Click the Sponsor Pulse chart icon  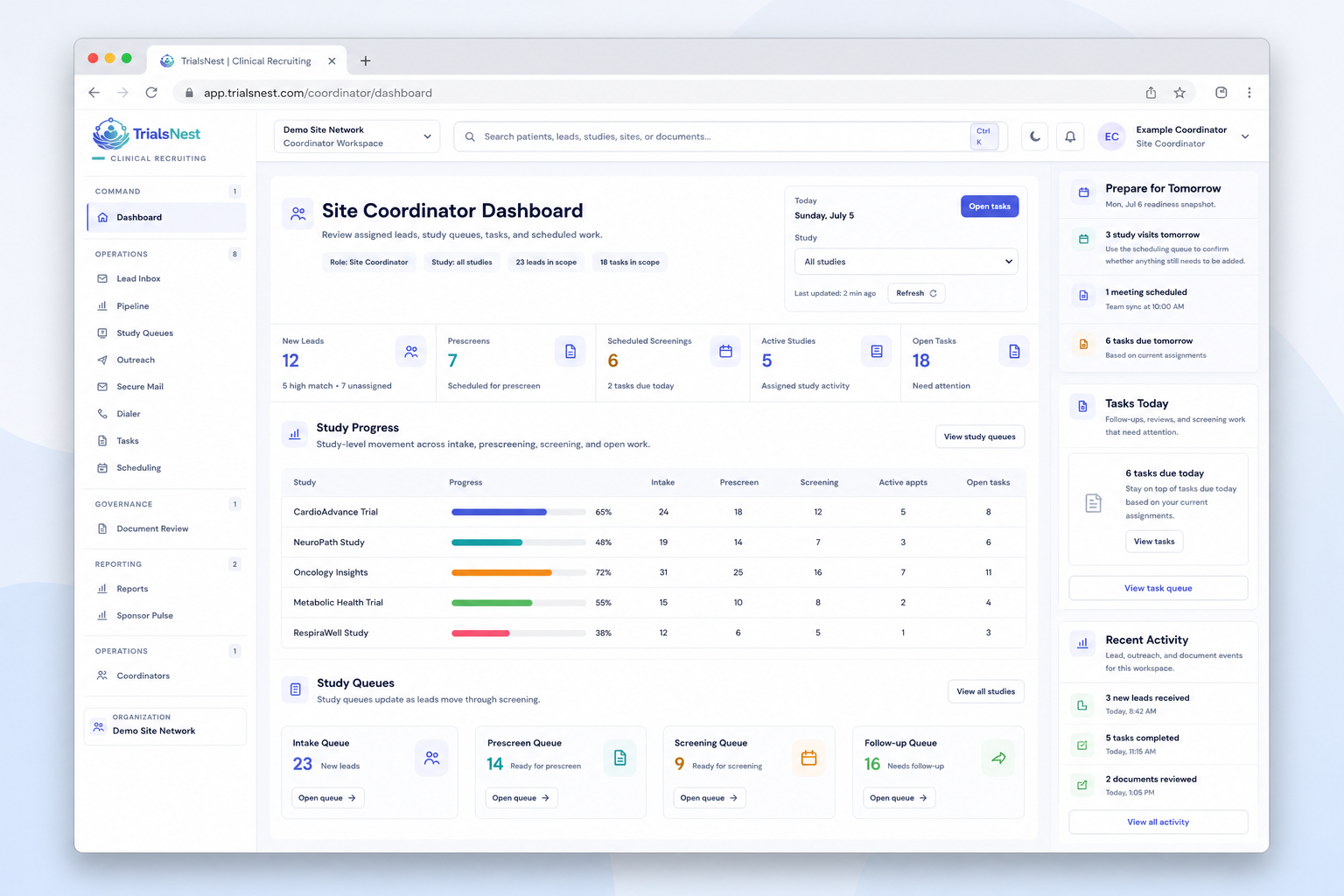102,615
